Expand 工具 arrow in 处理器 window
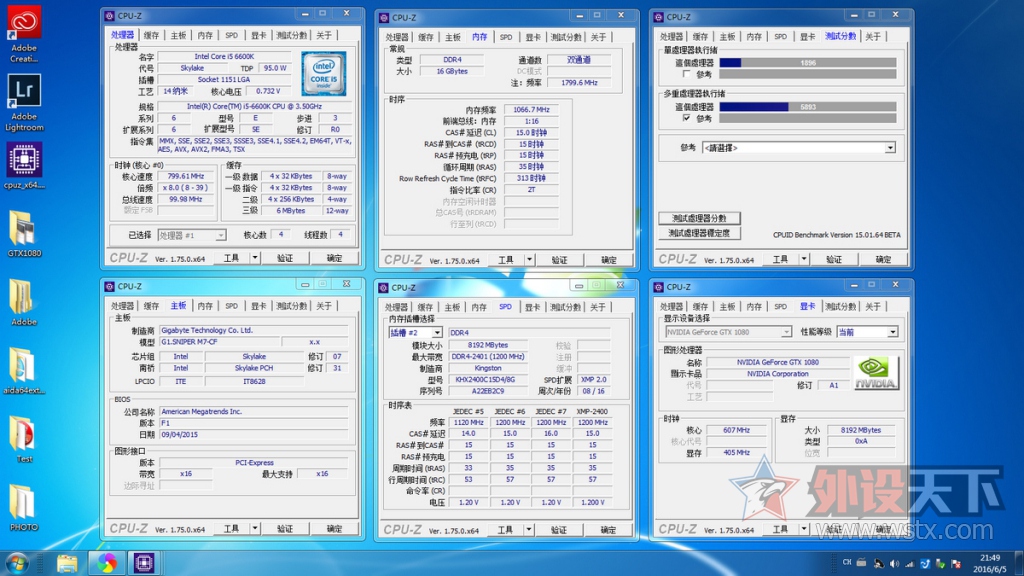This screenshot has height=576, width=1024. tap(255, 258)
